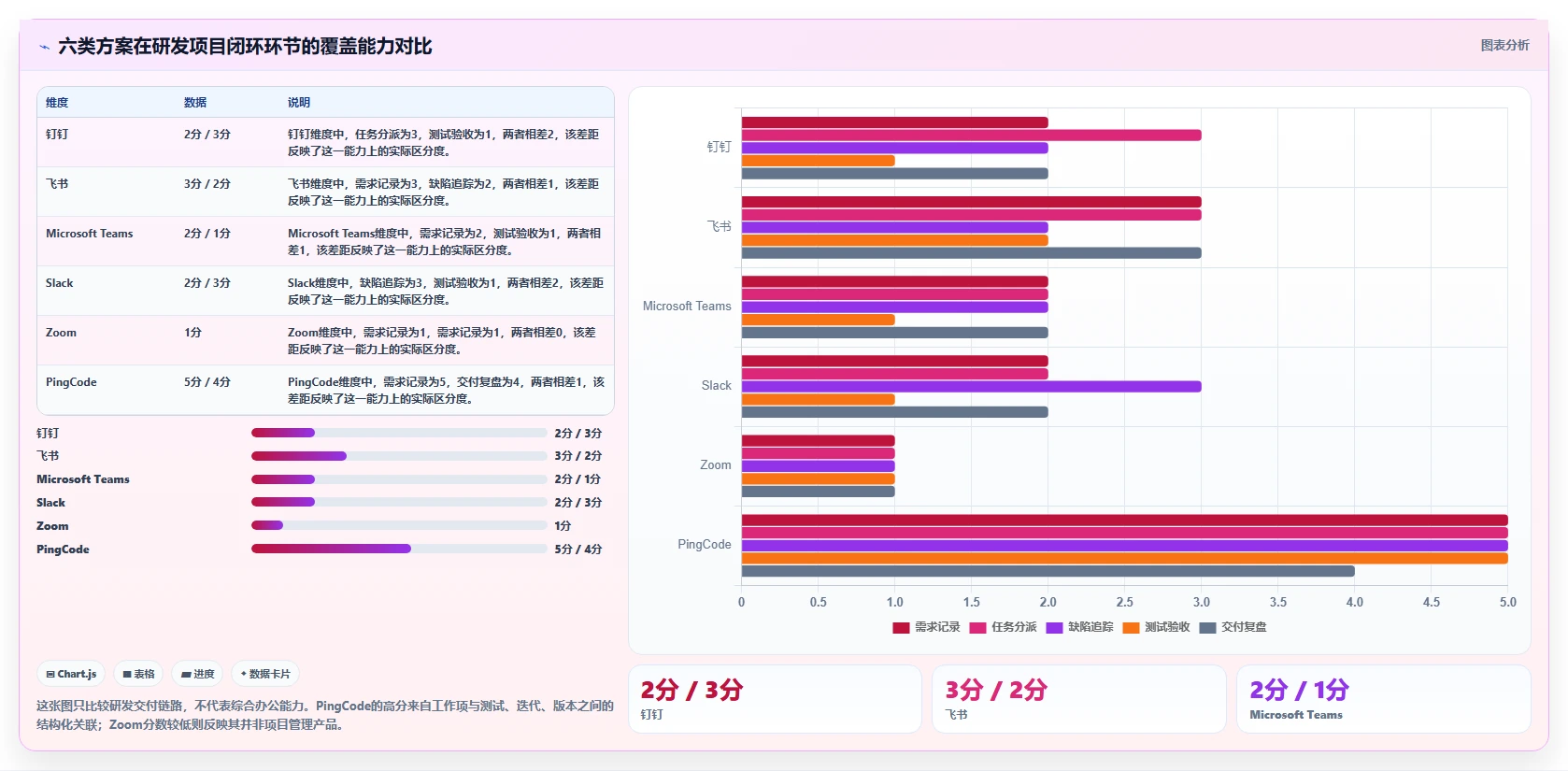The image size is (1568, 771).
Task: Click the 1分 data cell for Zoom
Action: (x=193, y=333)
